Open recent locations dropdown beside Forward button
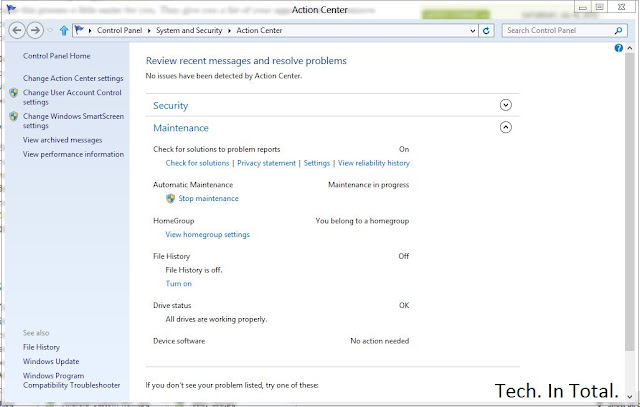 (50, 30)
